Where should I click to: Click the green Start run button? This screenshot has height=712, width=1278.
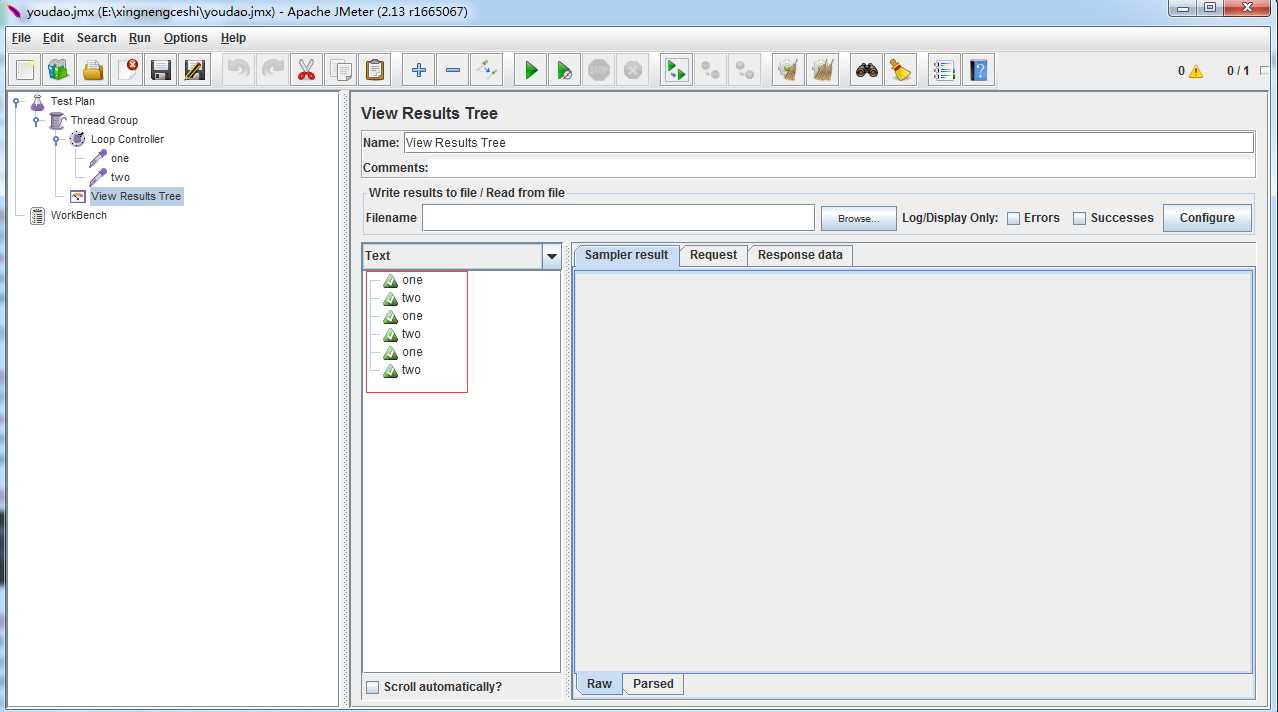(x=531, y=70)
